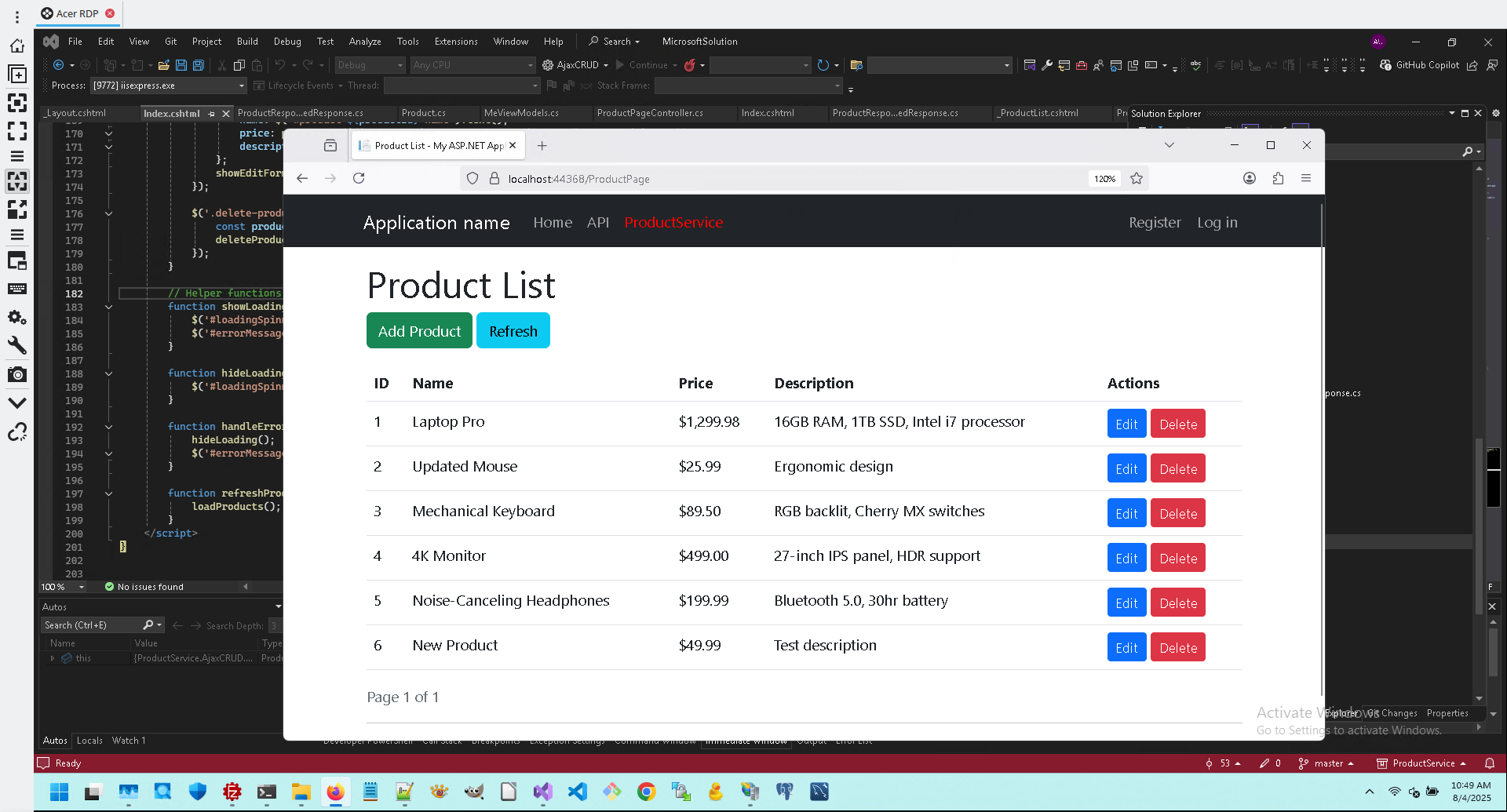Open the Firefox application menu
1507x812 pixels.
coord(1306,179)
